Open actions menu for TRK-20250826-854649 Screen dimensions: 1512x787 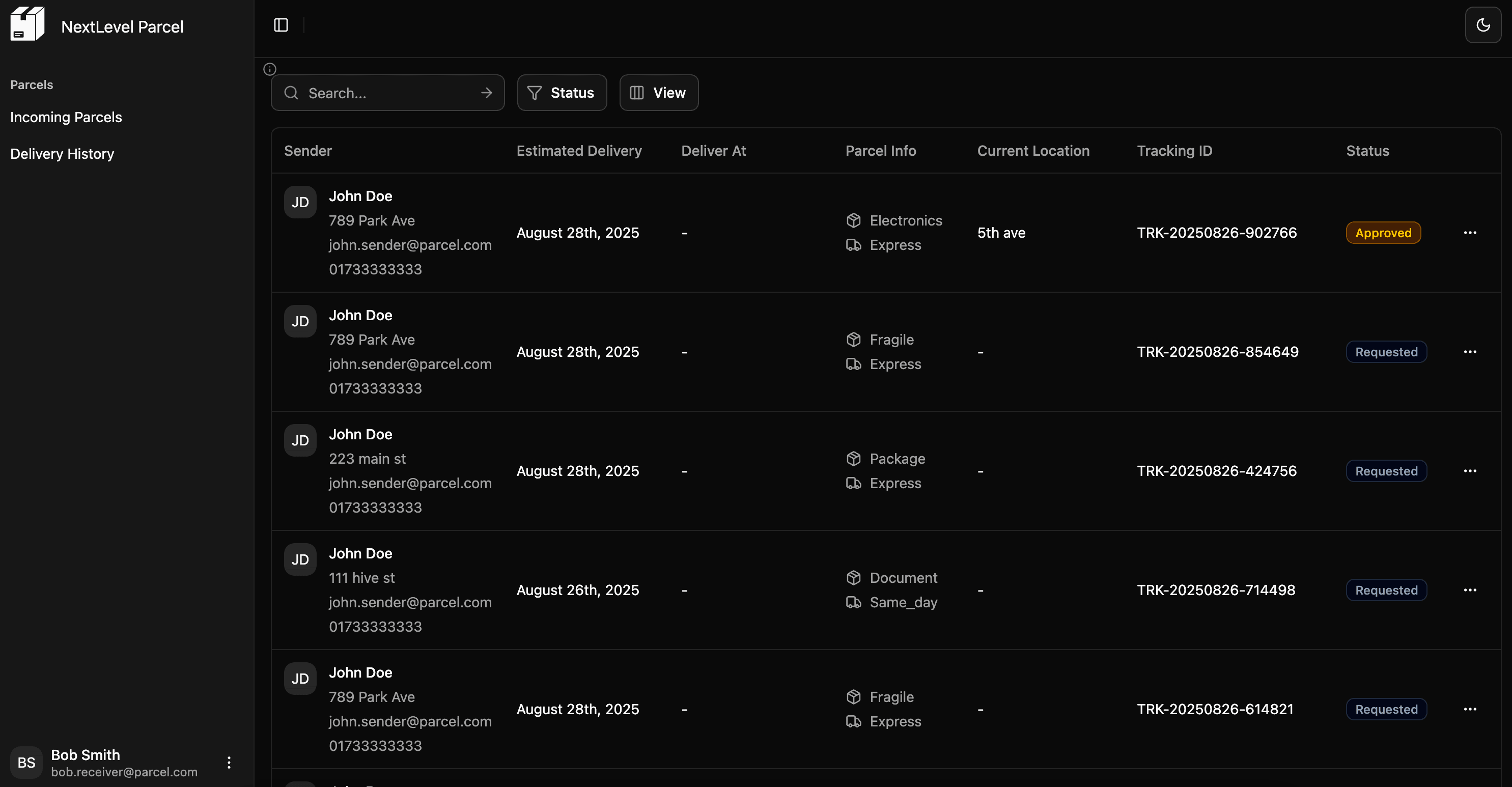click(x=1470, y=352)
